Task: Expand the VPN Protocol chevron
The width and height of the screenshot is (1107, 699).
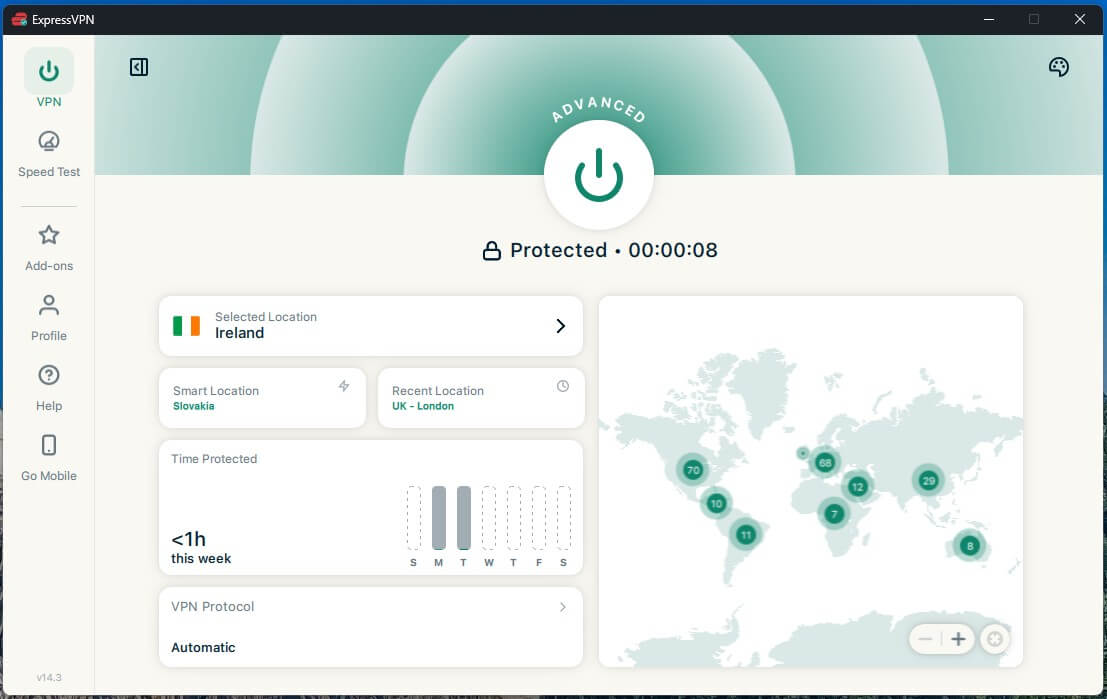Action: pos(563,607)
